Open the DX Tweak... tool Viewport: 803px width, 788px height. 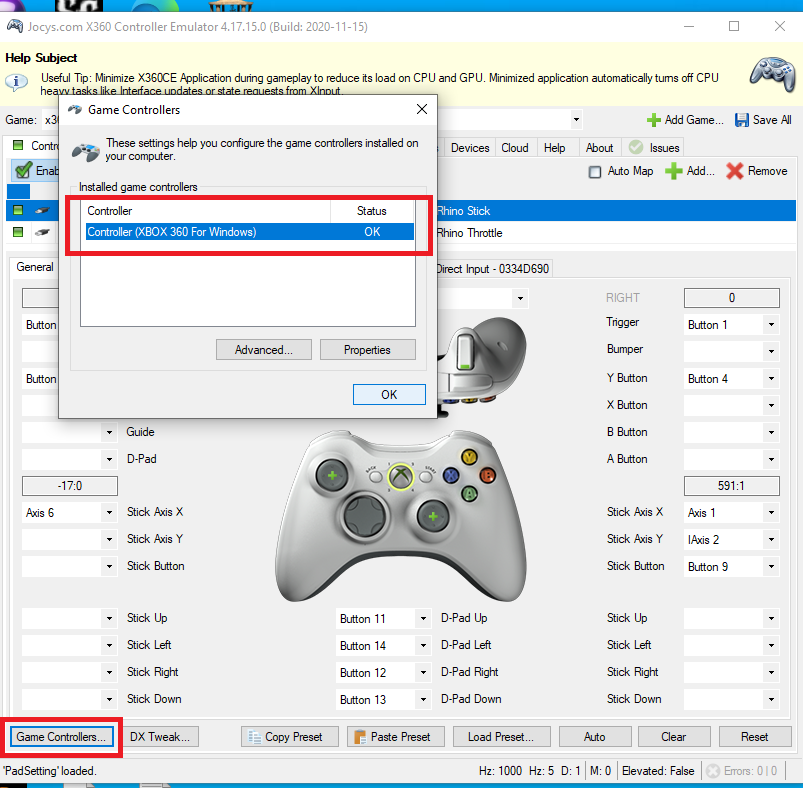[x=159, y=737]
